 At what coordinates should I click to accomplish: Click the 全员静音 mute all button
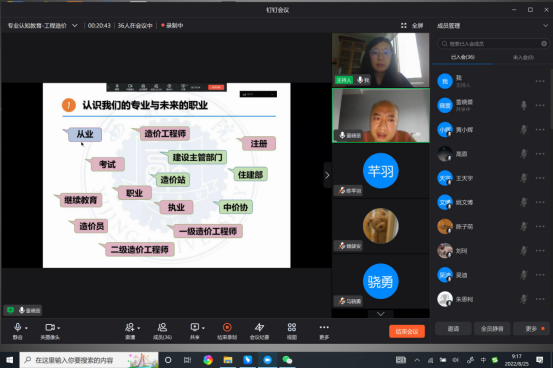point(492,329)
